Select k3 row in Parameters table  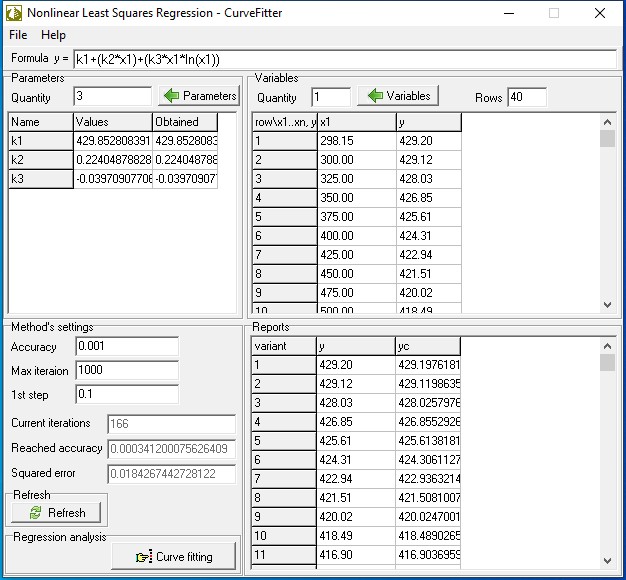(x=40, y=179)
